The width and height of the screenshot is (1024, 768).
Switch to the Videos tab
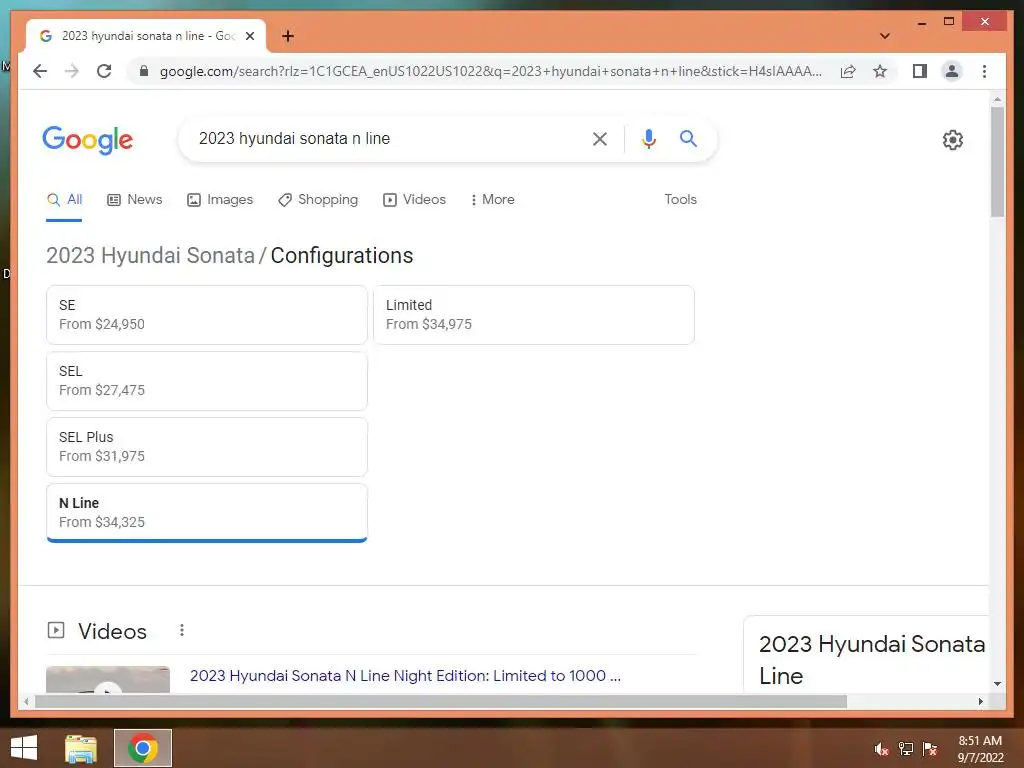pyautogui.click(x=414, y=200)
